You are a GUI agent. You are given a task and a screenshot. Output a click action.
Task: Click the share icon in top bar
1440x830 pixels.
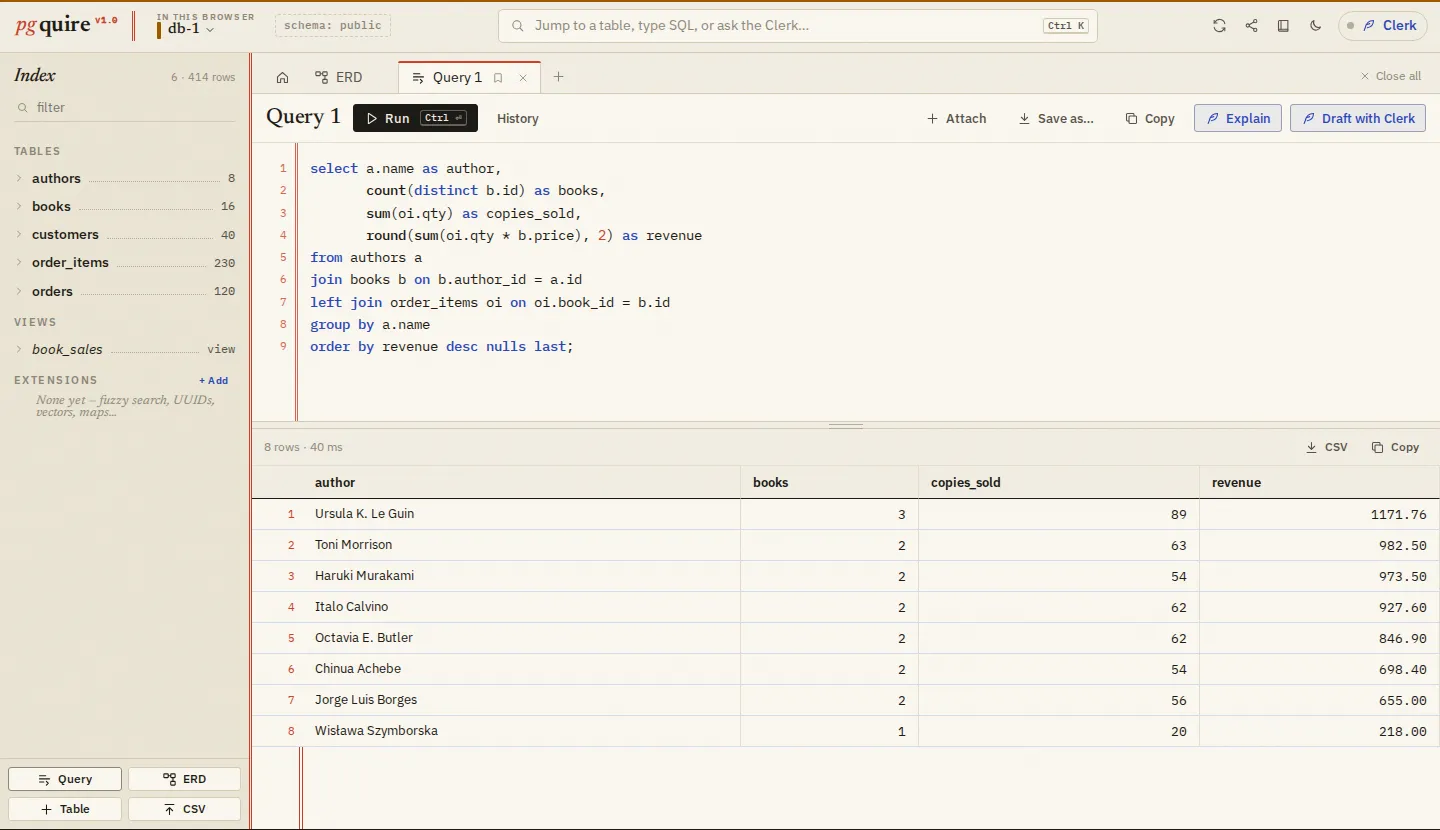click(x=1251, y=26)
